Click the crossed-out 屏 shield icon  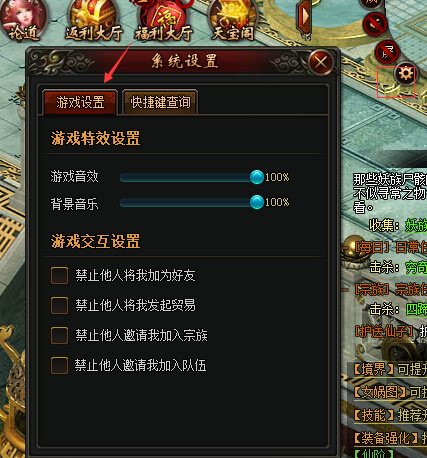(387, 52)
